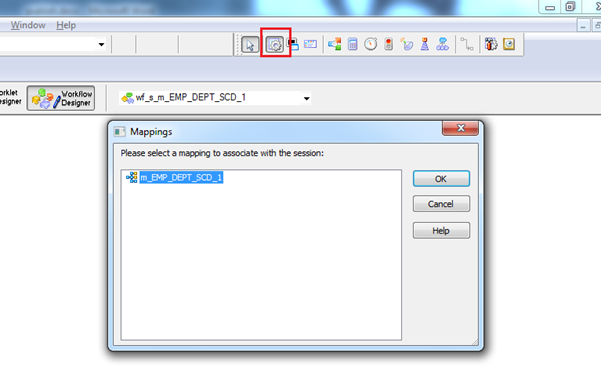Click the mapping icon beside m_EMP_DEPT_SCD_1
Screen dimensions: 601x375
(132, 178)
